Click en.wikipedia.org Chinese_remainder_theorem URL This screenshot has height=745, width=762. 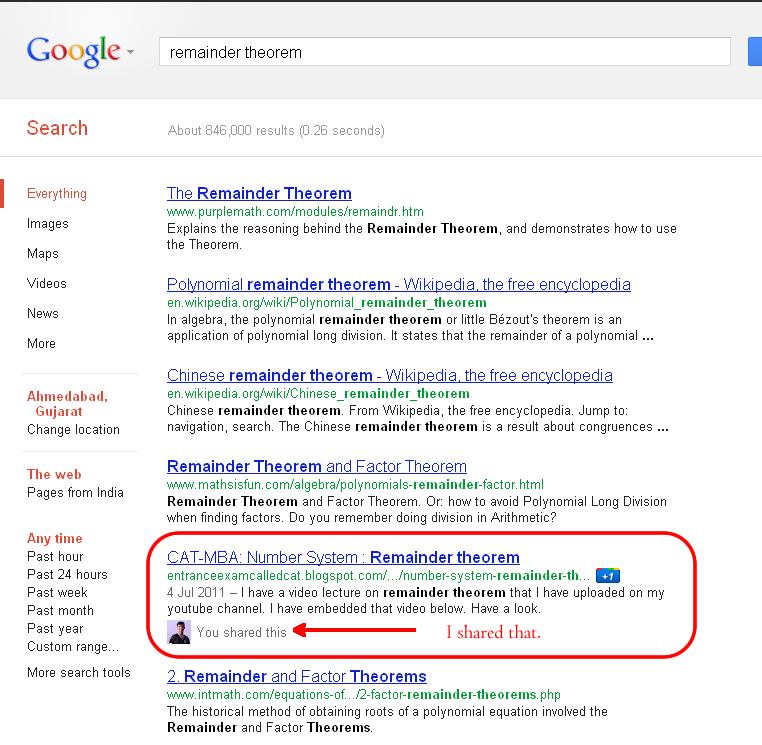[x=318, y=394]
